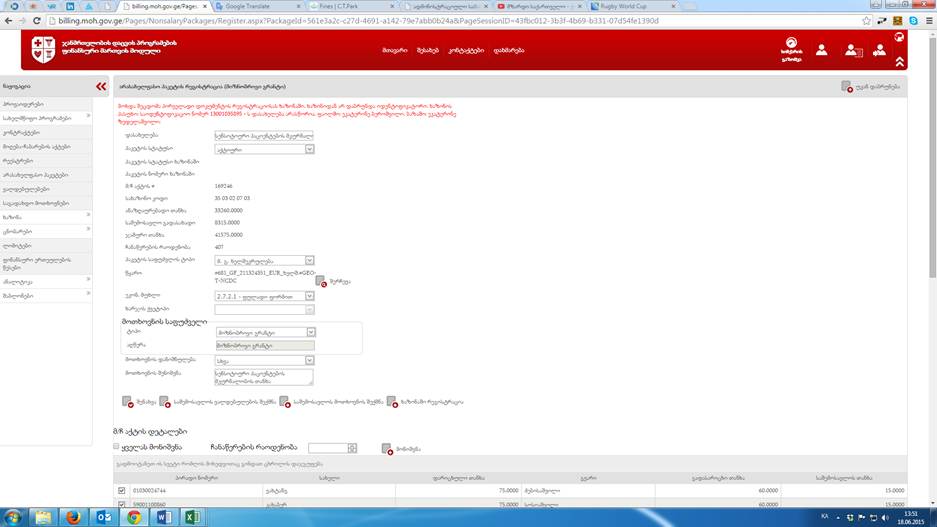Click the user profile icon in red header

pos(821,49)
